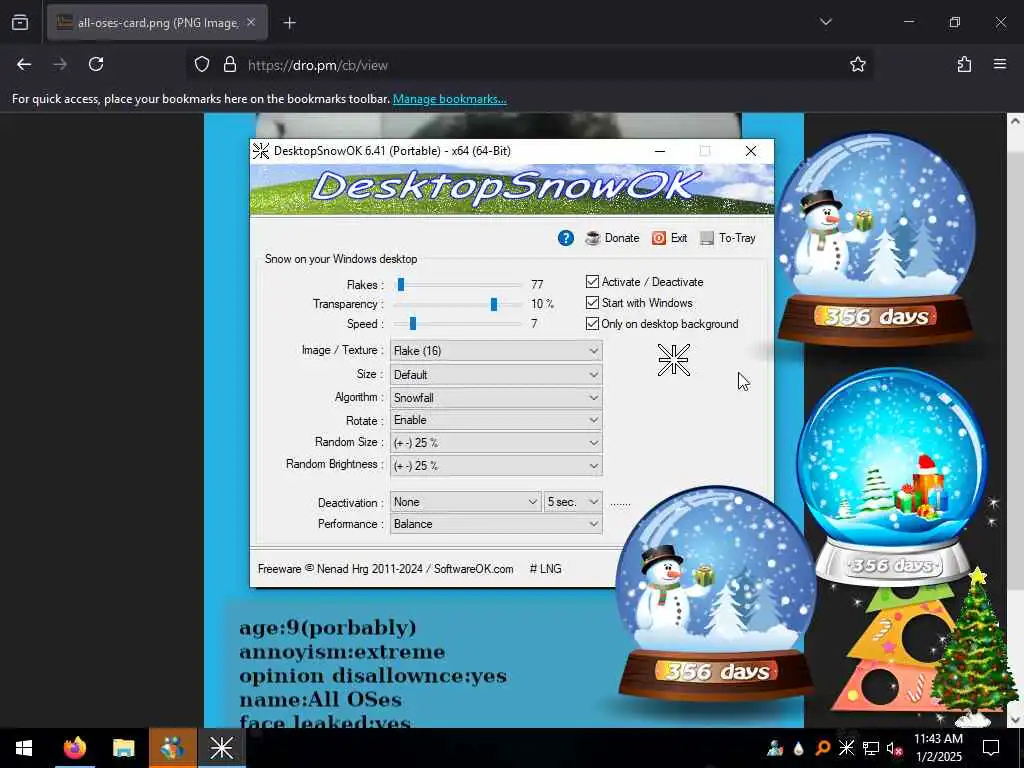Open File Explorer from the taskbar

click(123, 748)
